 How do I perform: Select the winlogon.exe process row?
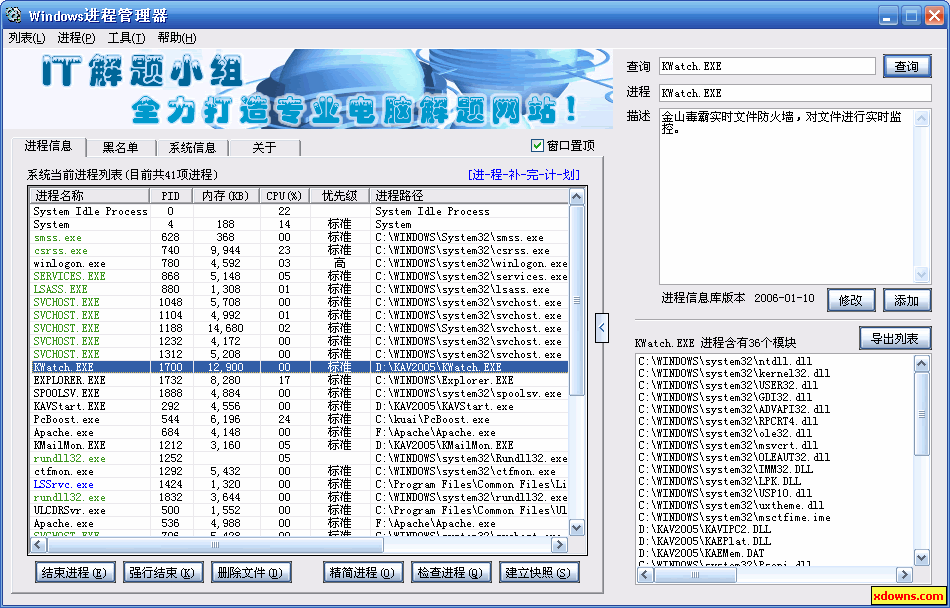[x=300, y=263]
